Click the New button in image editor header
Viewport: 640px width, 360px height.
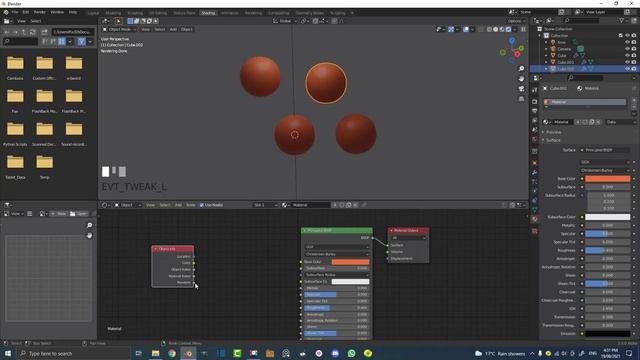tap(59, 213)
